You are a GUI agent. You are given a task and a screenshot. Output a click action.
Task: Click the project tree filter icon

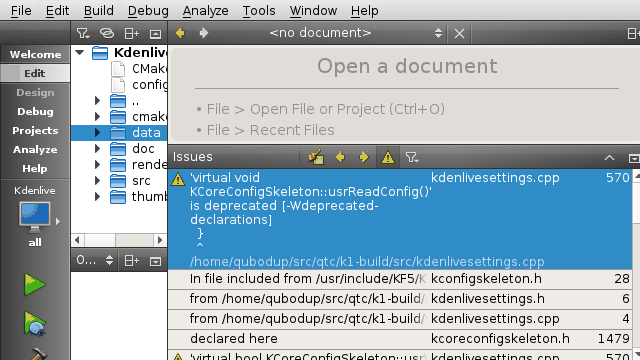click(83, 33)
